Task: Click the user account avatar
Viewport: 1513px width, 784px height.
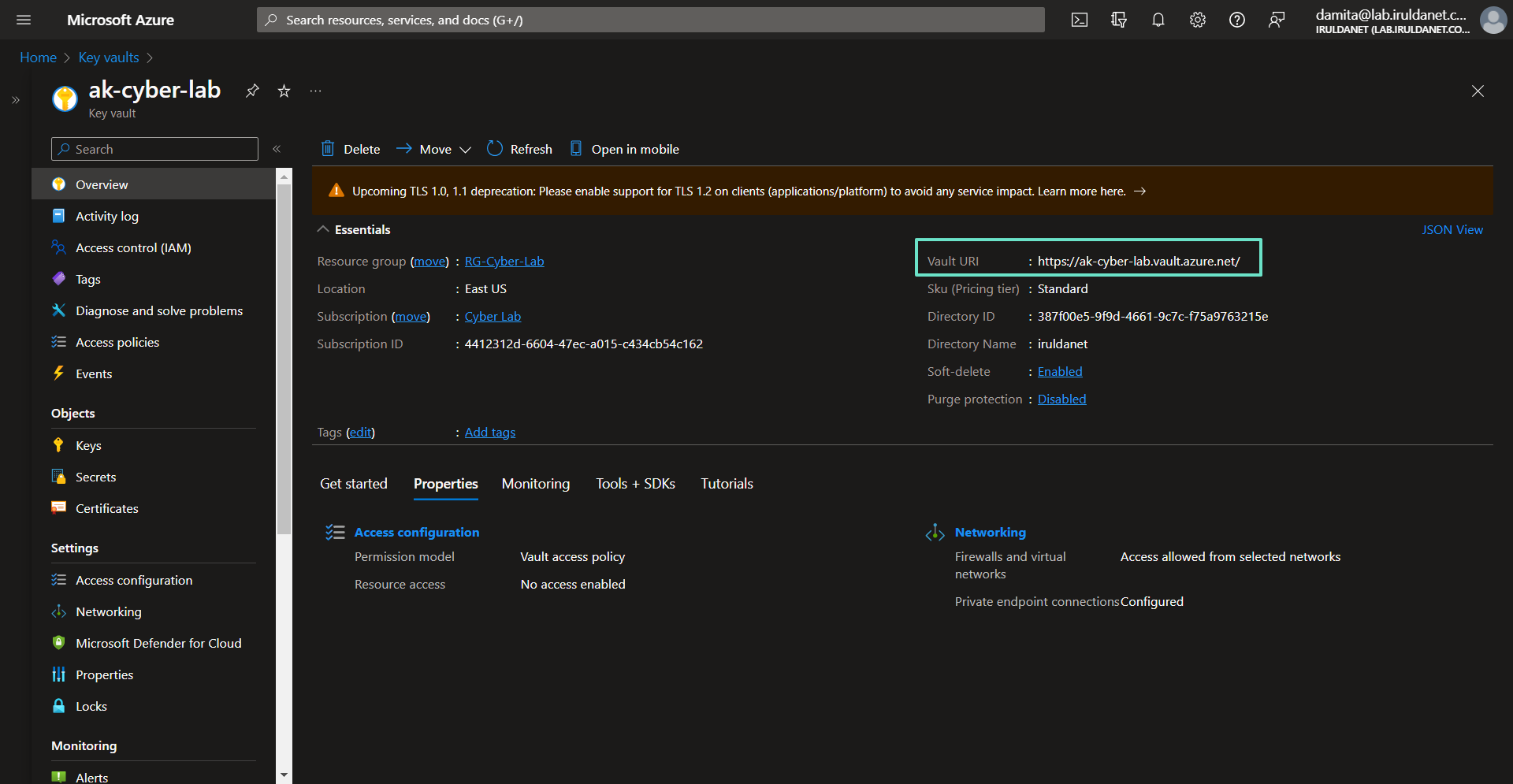Action: point(1493,20)
